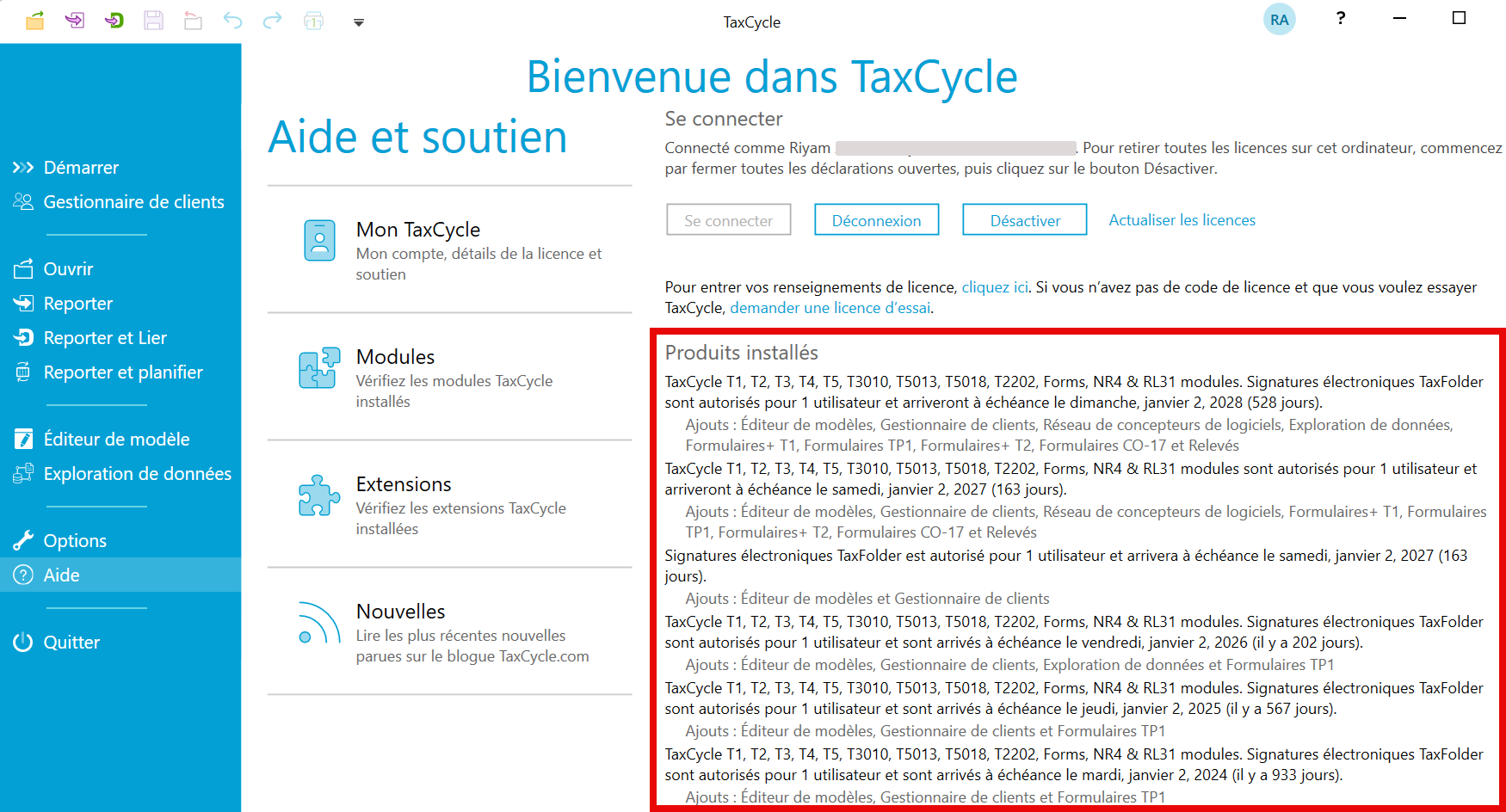Open Mon TaxCycle account badge icon

319,240
